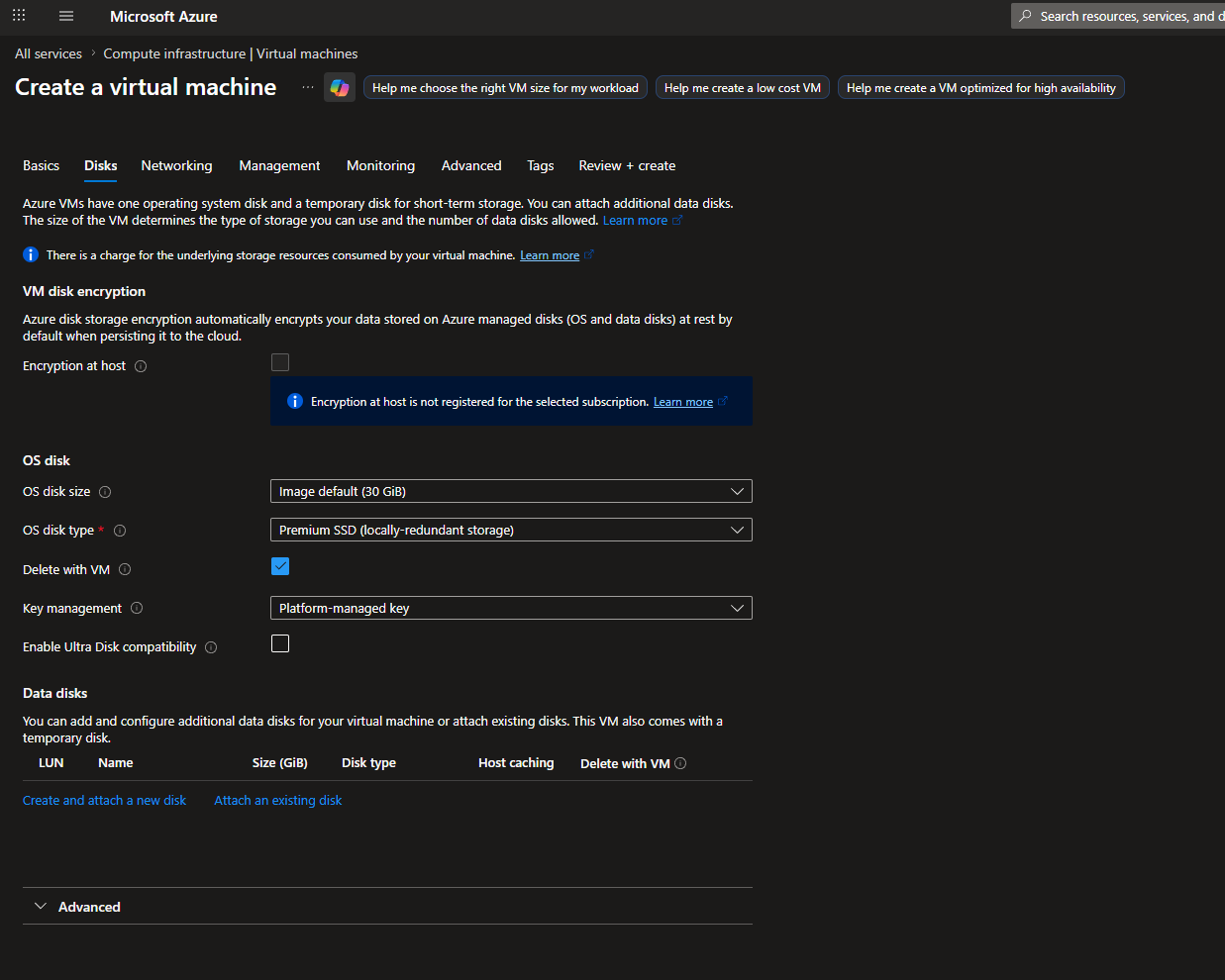
Task: Expand the Advanced section
Action: (x=387, y=906)
